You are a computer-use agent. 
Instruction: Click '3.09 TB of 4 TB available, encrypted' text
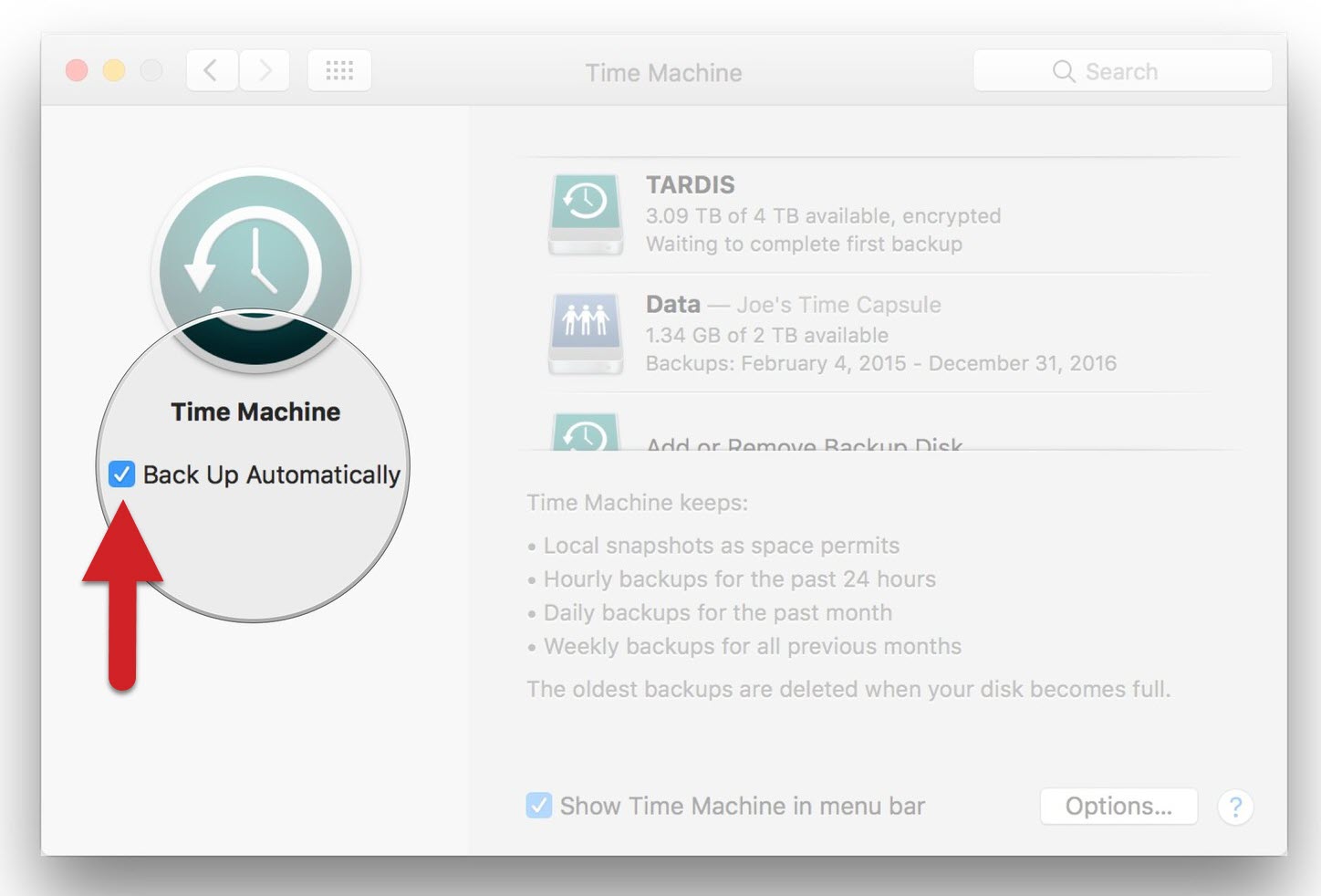click(823, 216)
